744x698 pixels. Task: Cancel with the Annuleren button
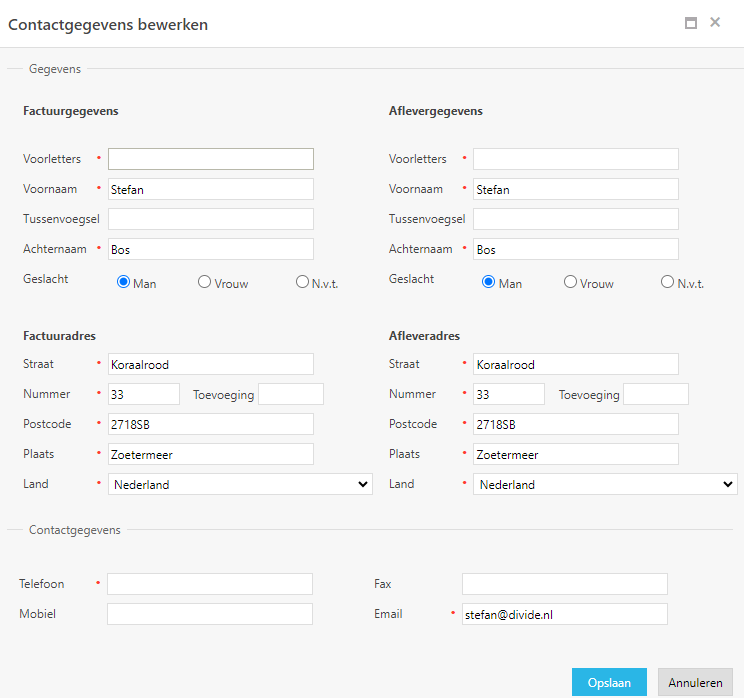(x=695, y=682)
